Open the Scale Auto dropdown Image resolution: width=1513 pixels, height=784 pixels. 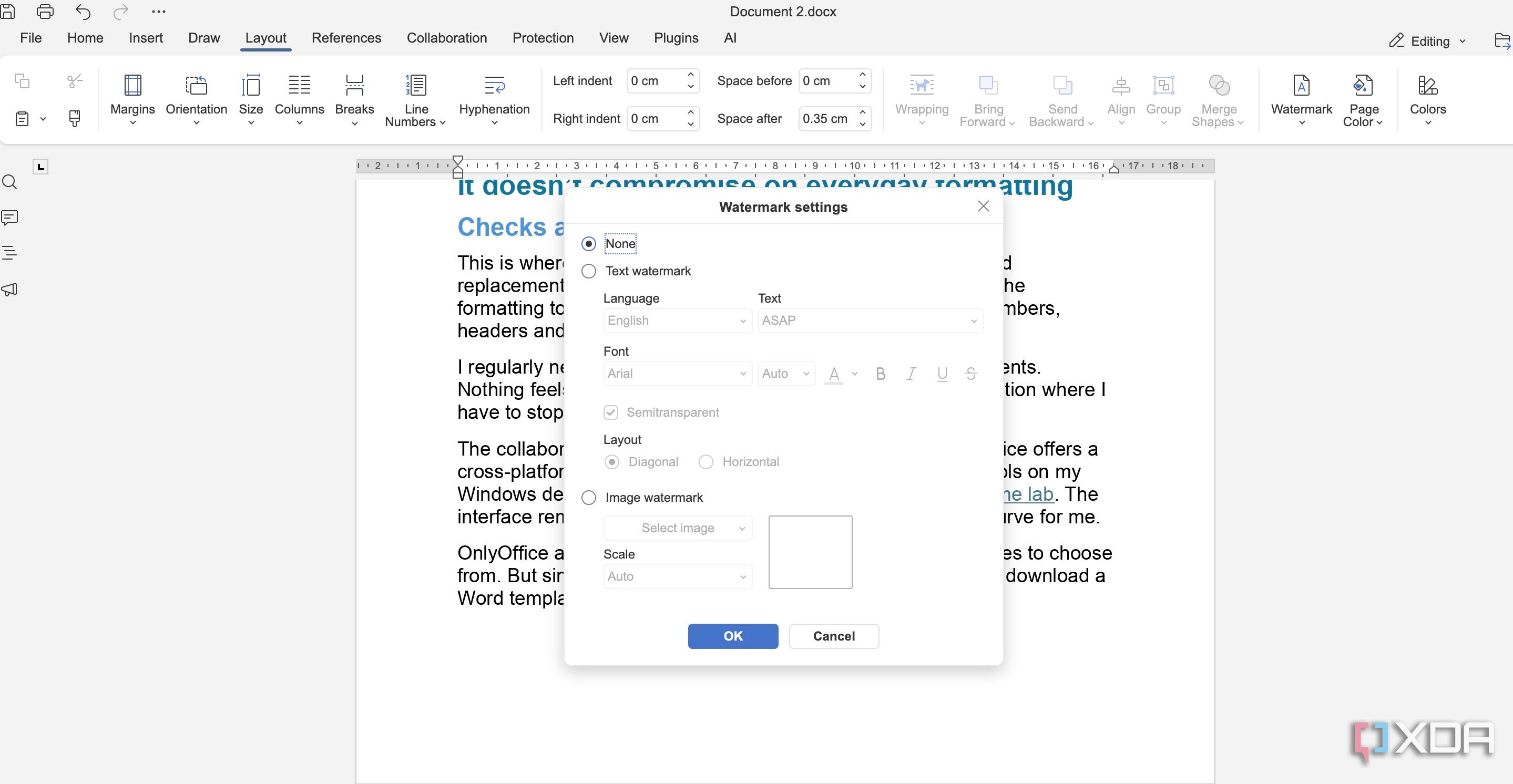click(x=678, y=576)
